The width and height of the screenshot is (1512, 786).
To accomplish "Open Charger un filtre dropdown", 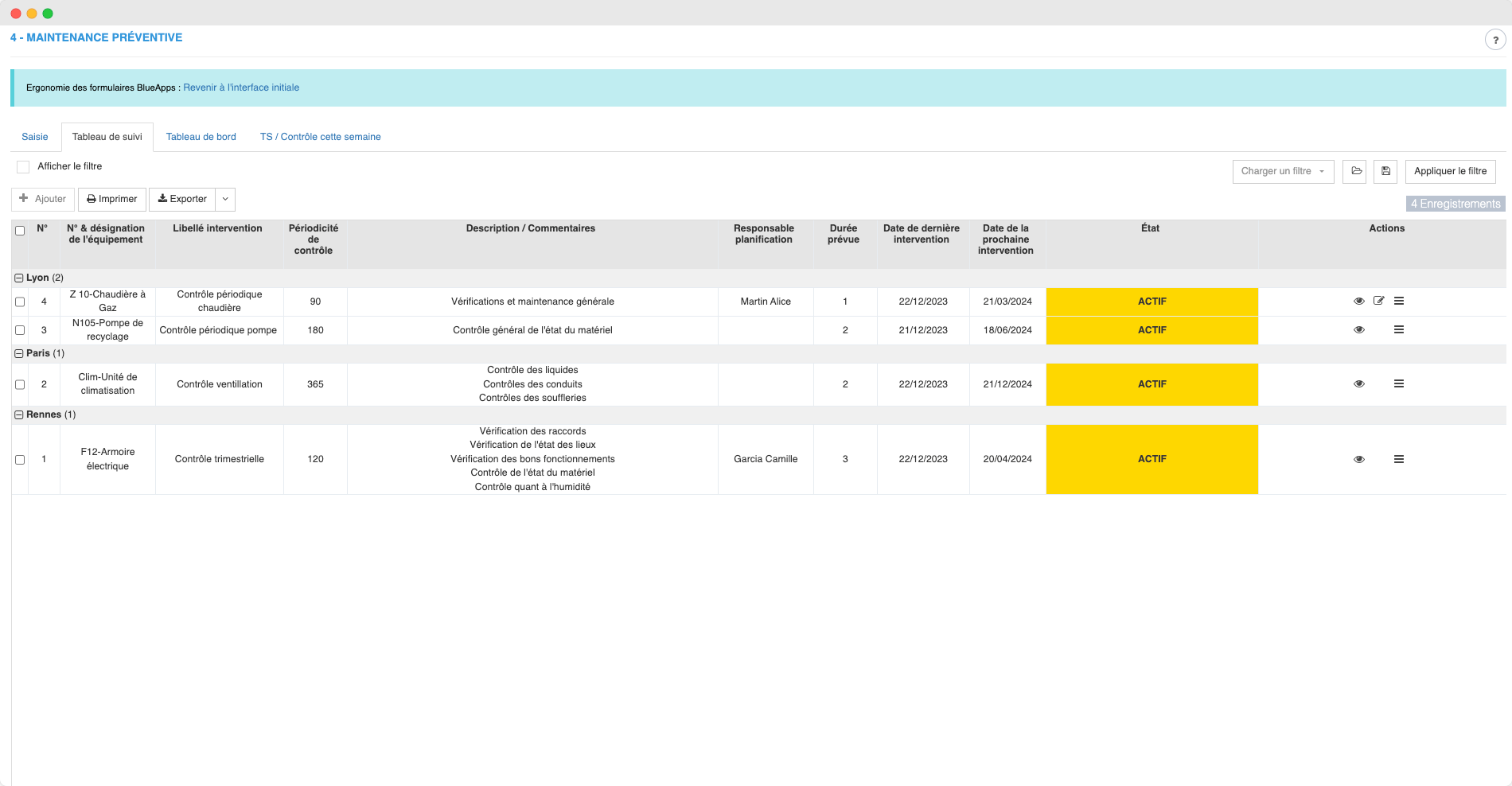I will pyautogui.click(x=1283, y=172).
